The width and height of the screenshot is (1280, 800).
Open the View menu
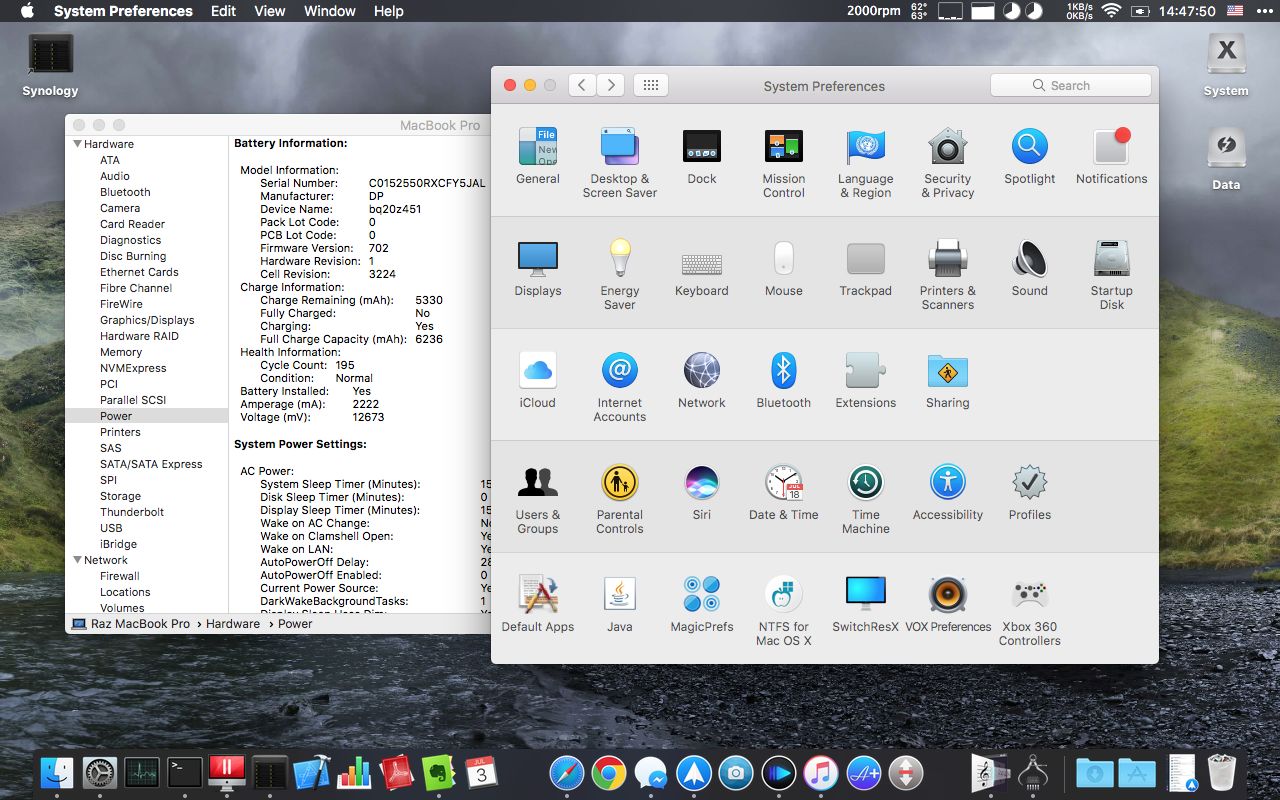click(270, 11)
